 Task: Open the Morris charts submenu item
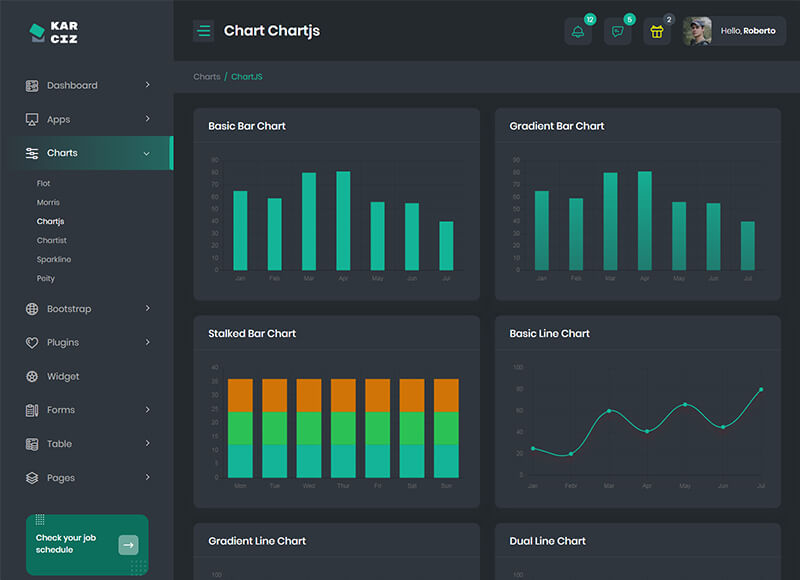[x=48, y=203]
